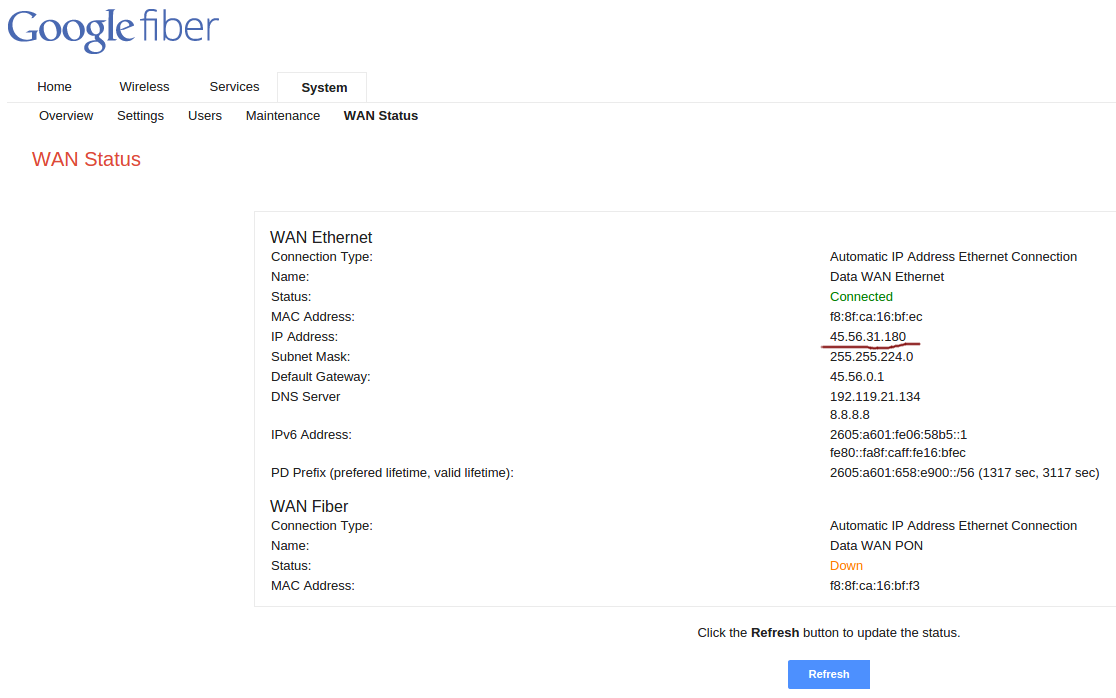Click the refresh instruction text
Screen dimensions: 1116x698
pos(828,633)
